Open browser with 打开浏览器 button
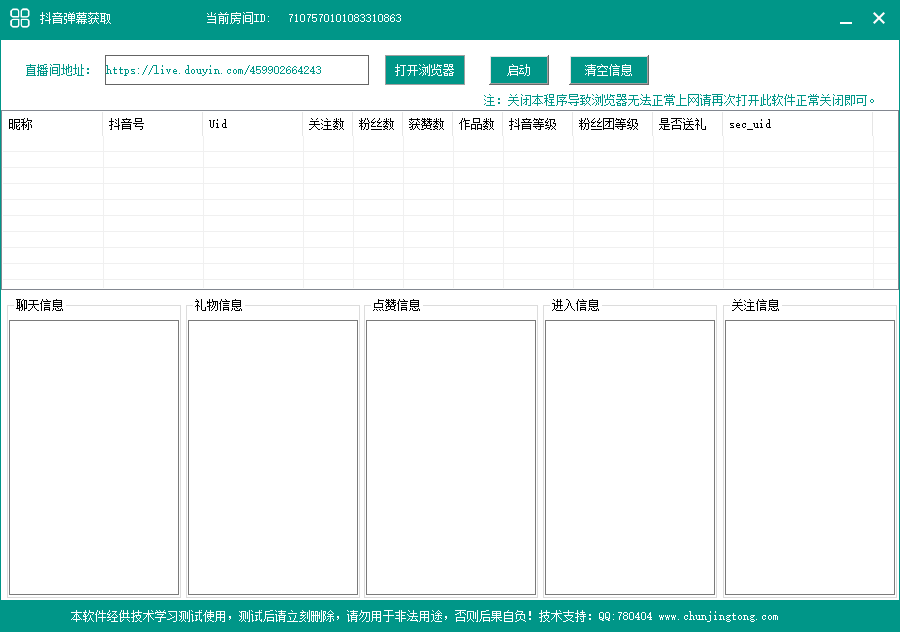Image resolution: width=900 pixels, height=632 pixels. tap(424, 70)
